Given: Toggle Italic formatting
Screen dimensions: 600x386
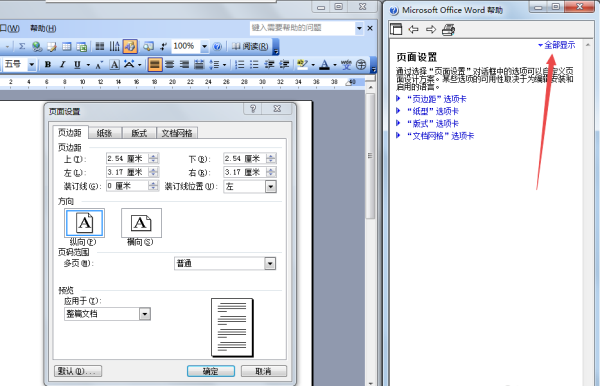Looking at the screenshot, I should pyautogui.click(x=62, y=65).
